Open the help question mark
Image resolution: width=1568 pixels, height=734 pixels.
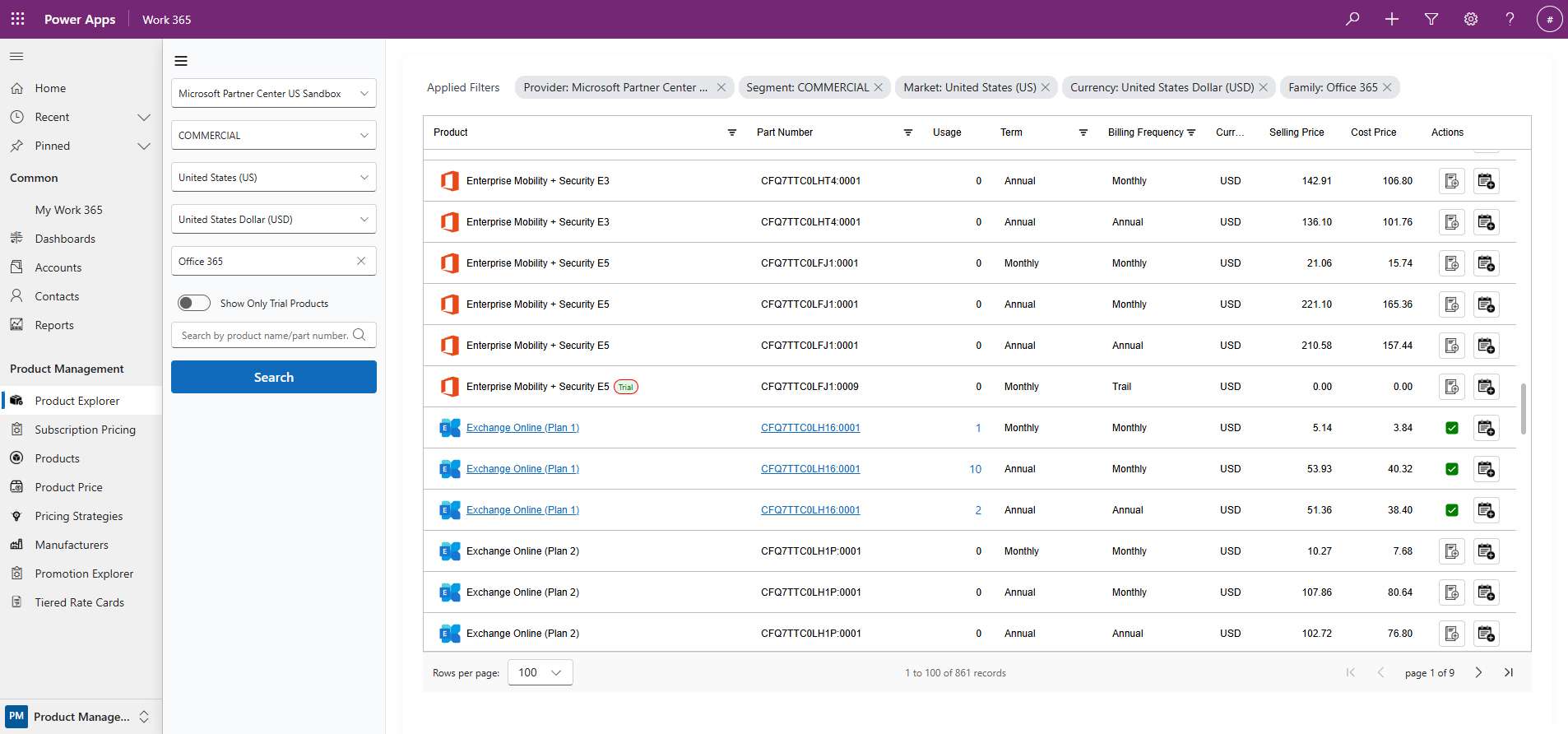coord(1510,19)
